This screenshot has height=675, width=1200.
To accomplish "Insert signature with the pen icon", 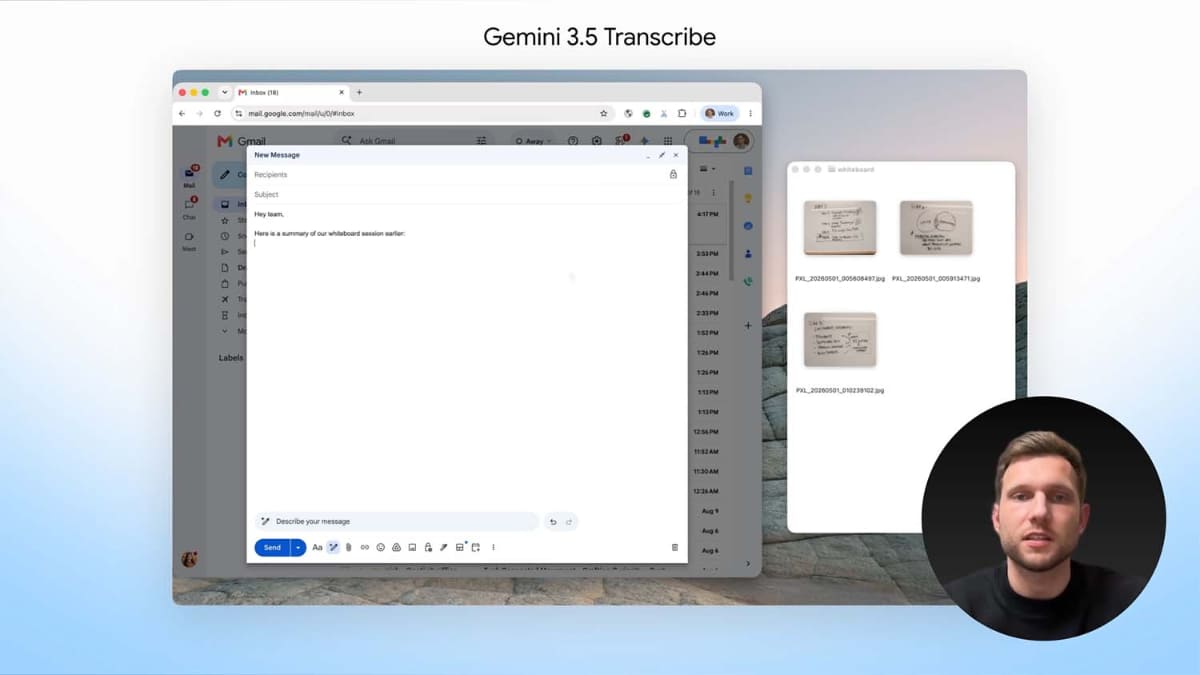I will click(444, 547).
